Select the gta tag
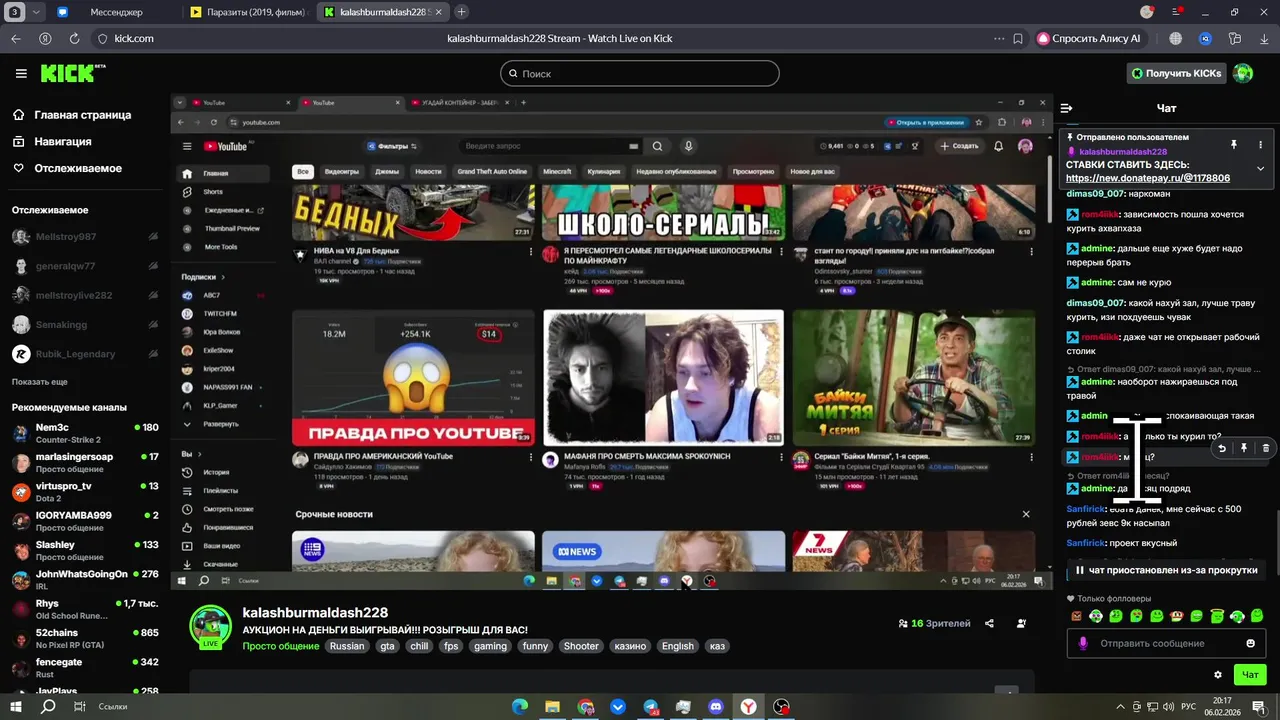1280x720 pixels. pos(387,646)
